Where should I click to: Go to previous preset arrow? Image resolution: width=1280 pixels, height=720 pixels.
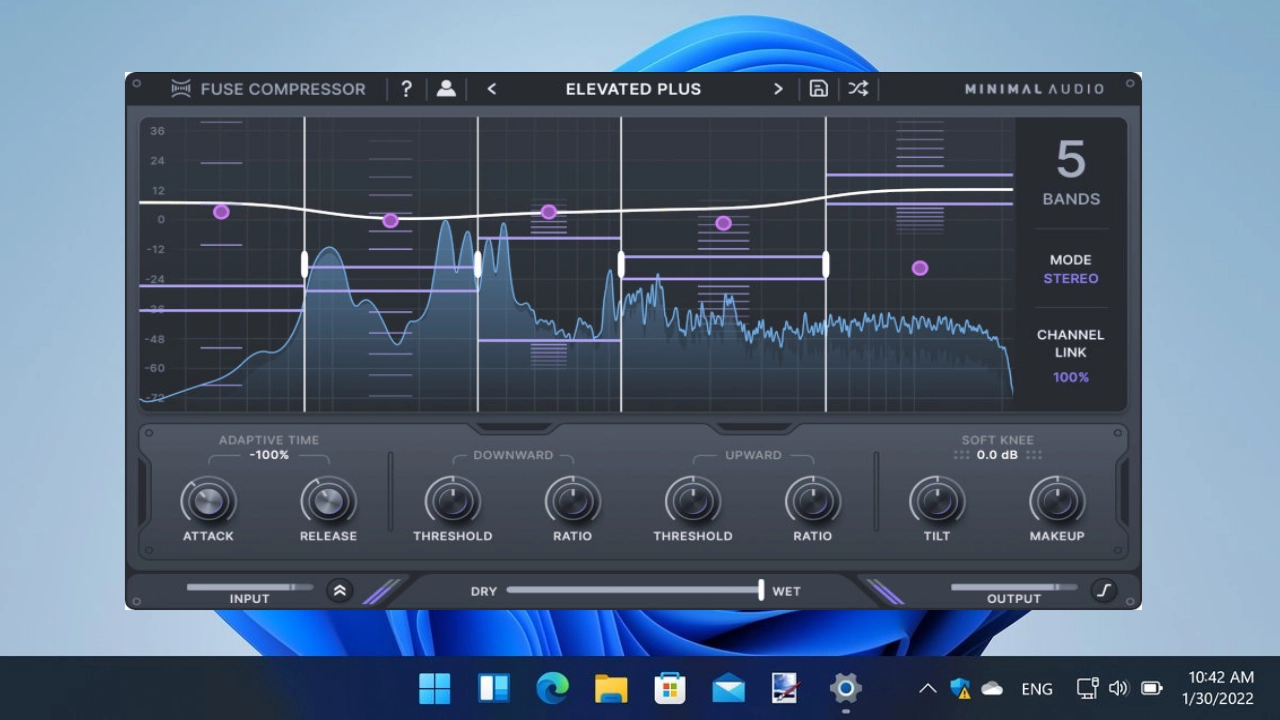pyautogui.click(x=491, y=89)
